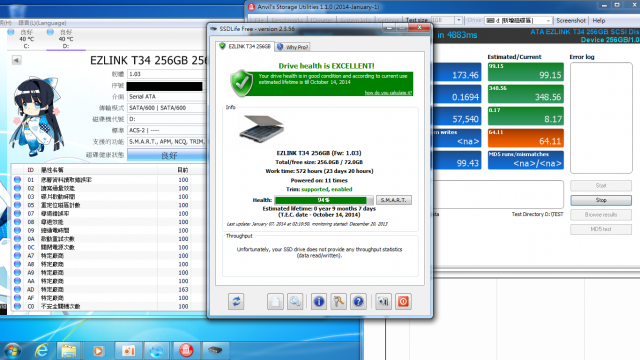The image size is (640, 360).
Task: Open the file explorer folder on taskbar
Action: tap(69, 351)
